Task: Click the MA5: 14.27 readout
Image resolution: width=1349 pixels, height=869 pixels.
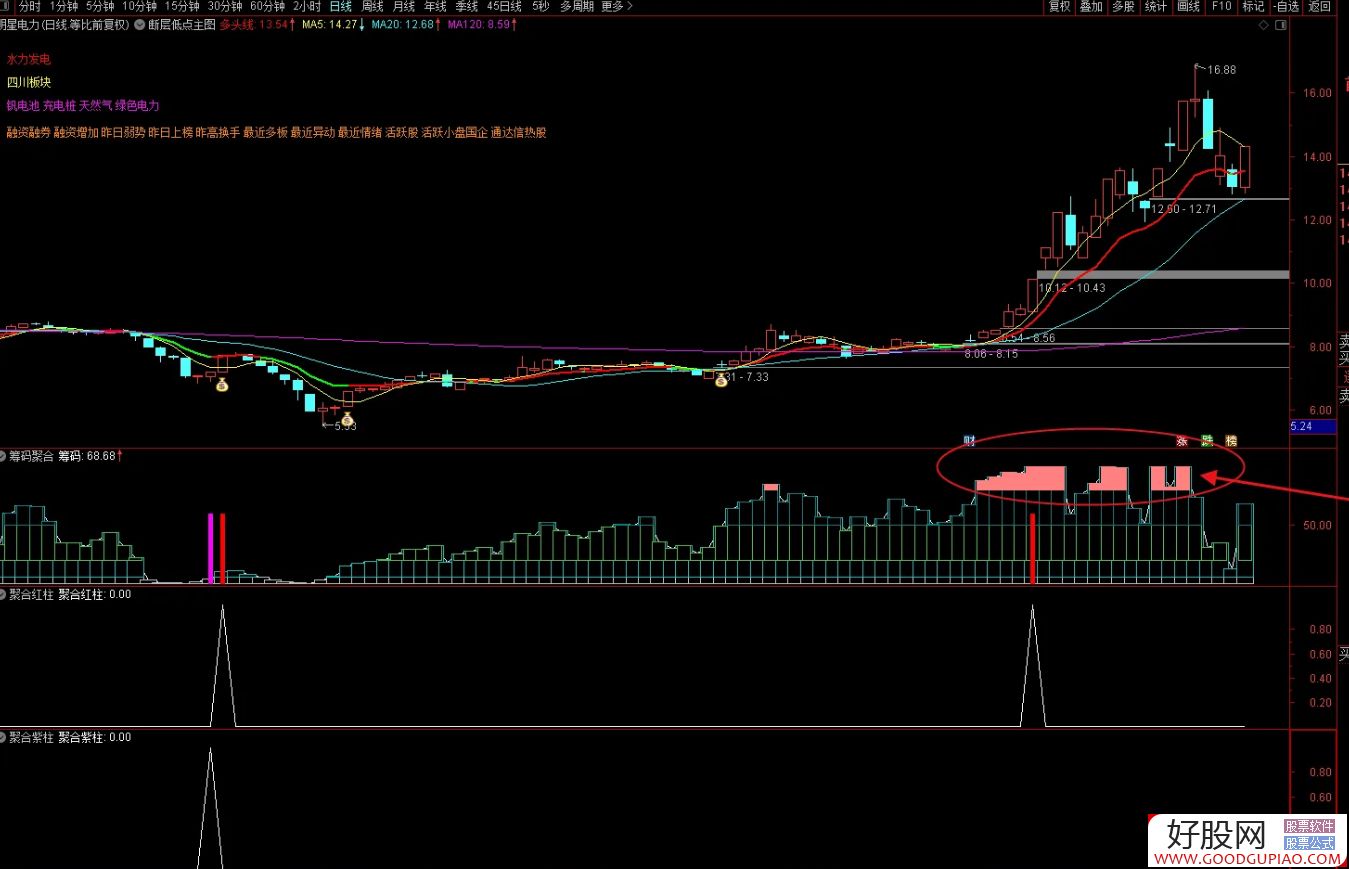Action: coord(331,24)
